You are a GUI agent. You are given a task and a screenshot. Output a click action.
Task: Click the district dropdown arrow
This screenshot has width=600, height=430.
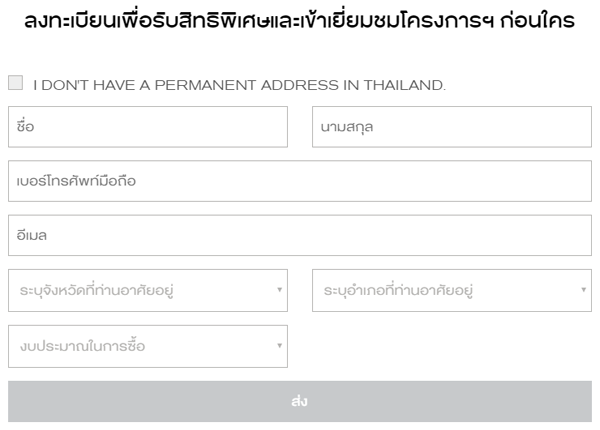tap(584, 291)
